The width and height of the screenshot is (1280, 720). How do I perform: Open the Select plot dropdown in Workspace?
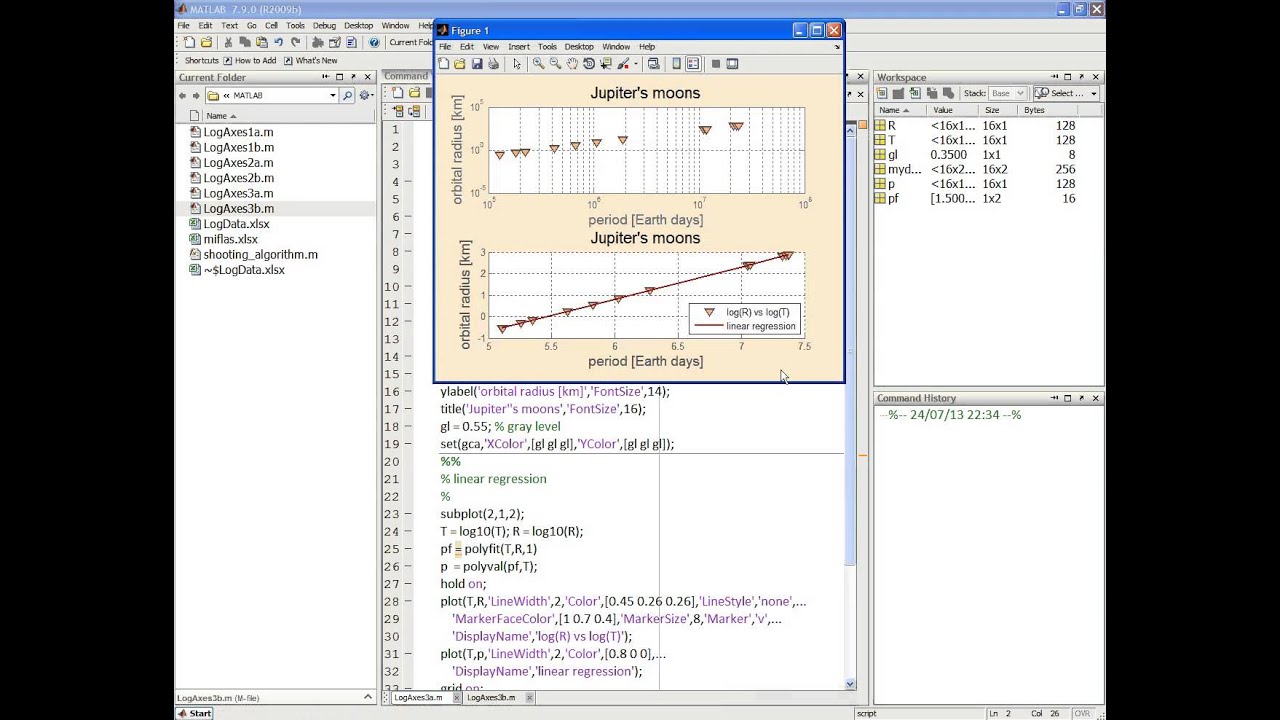pyautogui.click(x=1068, y=93)
